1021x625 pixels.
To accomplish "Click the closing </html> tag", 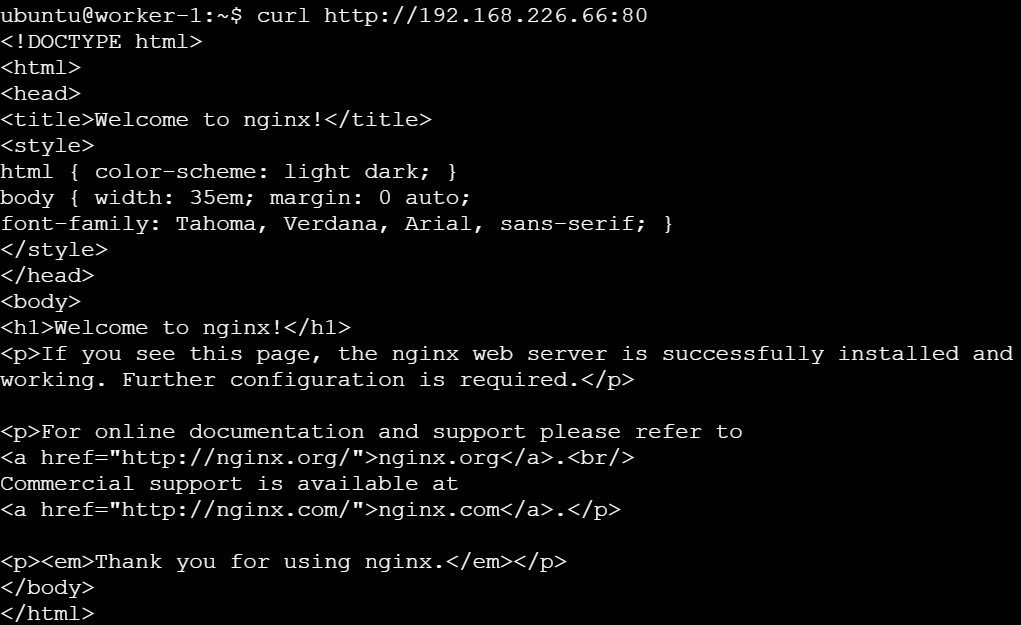I will 48,615.
